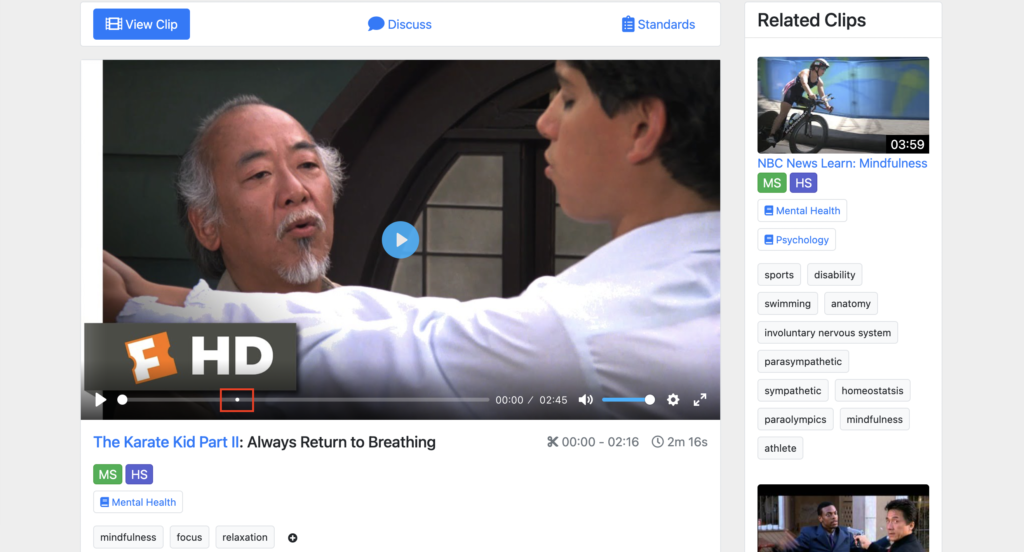Adjust the volume slider

pos(628,400)
